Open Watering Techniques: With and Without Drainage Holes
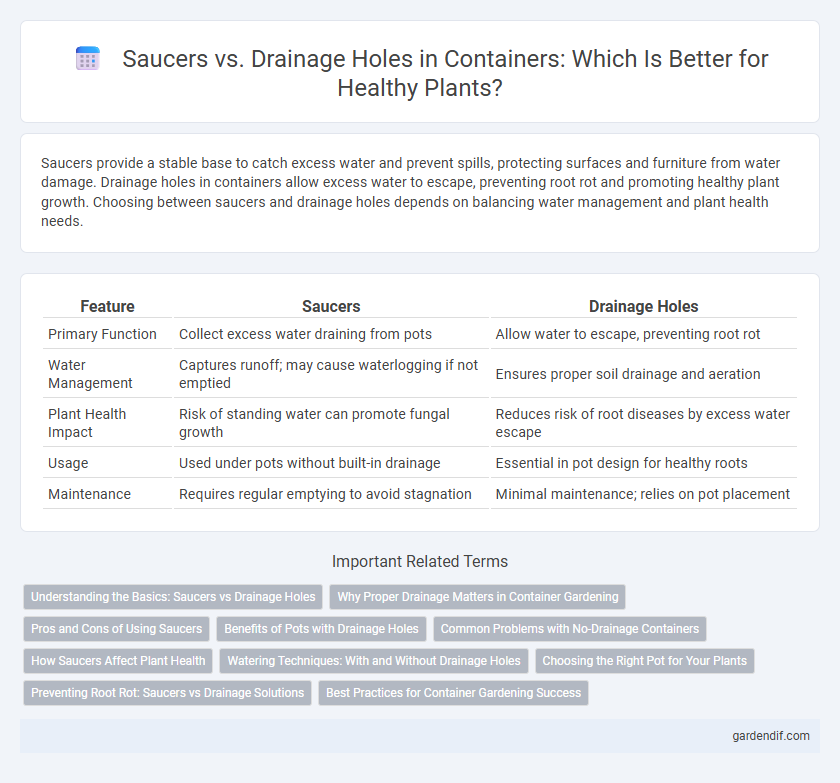This screenshot has height=783, width=840. pyautogui.click(x=374, y=661)
